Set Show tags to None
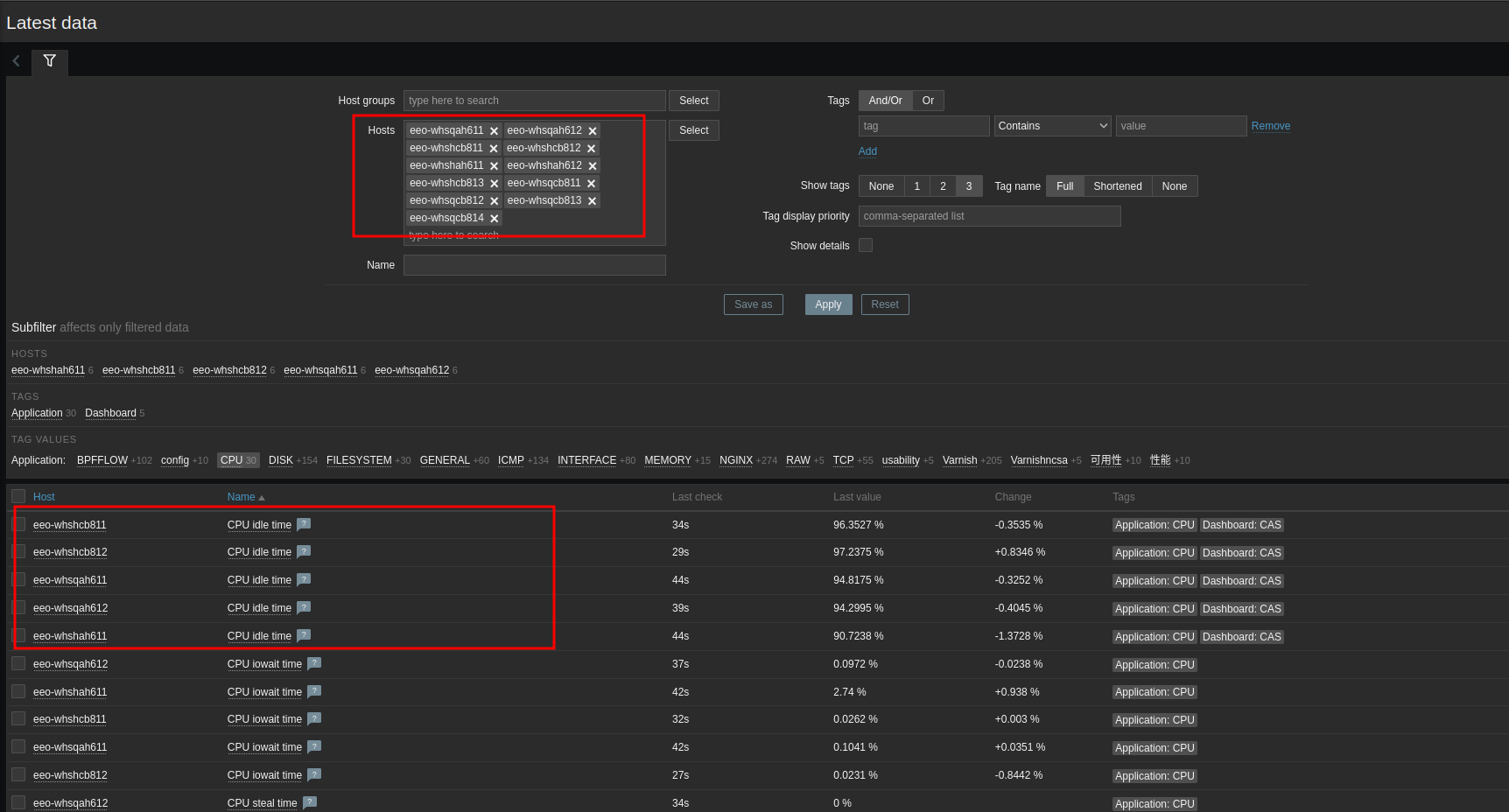 (x=881, y=186)
